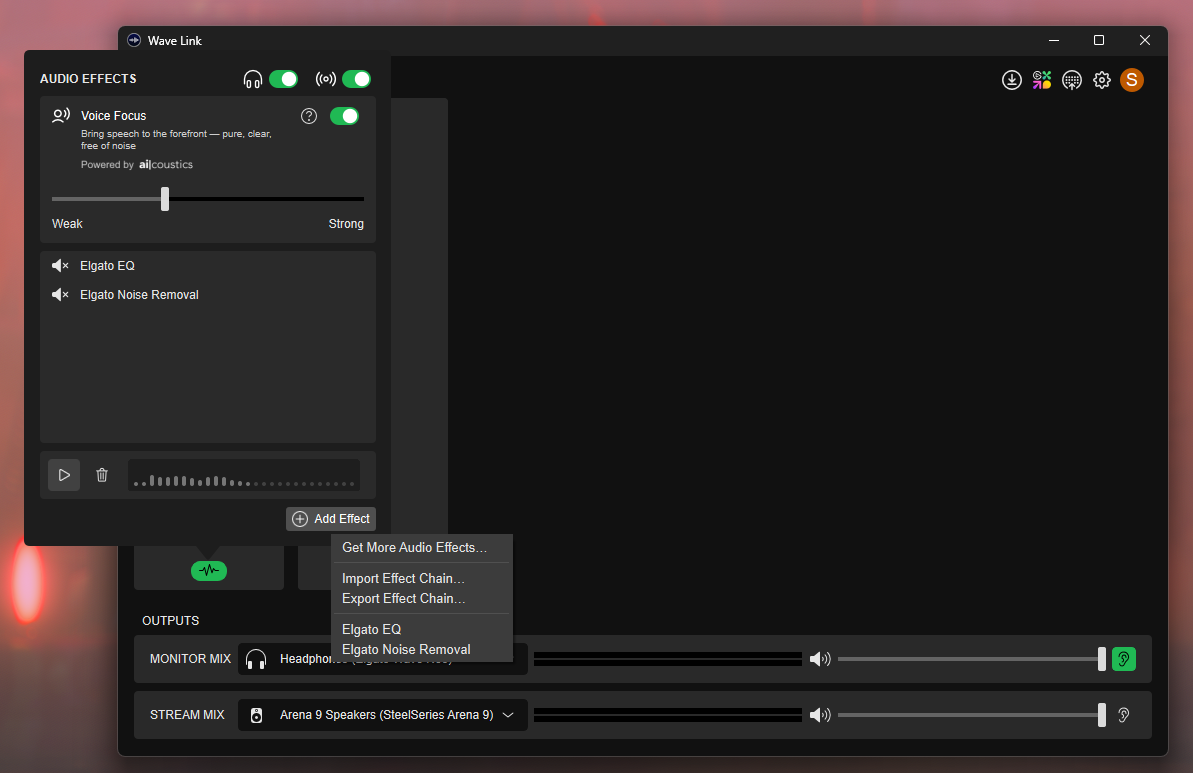The height and width of the screenshot is (773, 1193).
Task: Open the Stream Deck grid icon
Action: [x=1071, y=80]
